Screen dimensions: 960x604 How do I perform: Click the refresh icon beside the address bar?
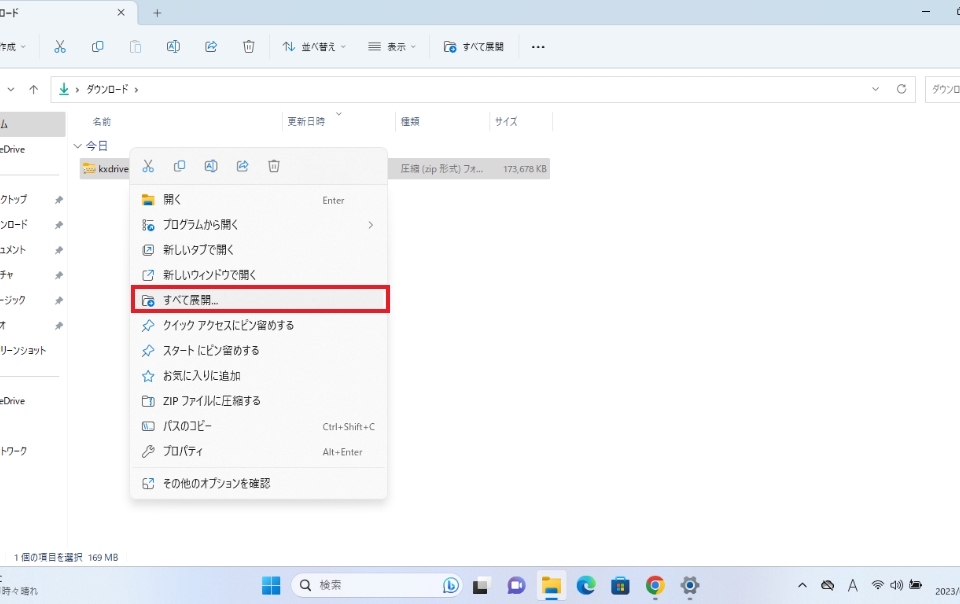[901, 89]
